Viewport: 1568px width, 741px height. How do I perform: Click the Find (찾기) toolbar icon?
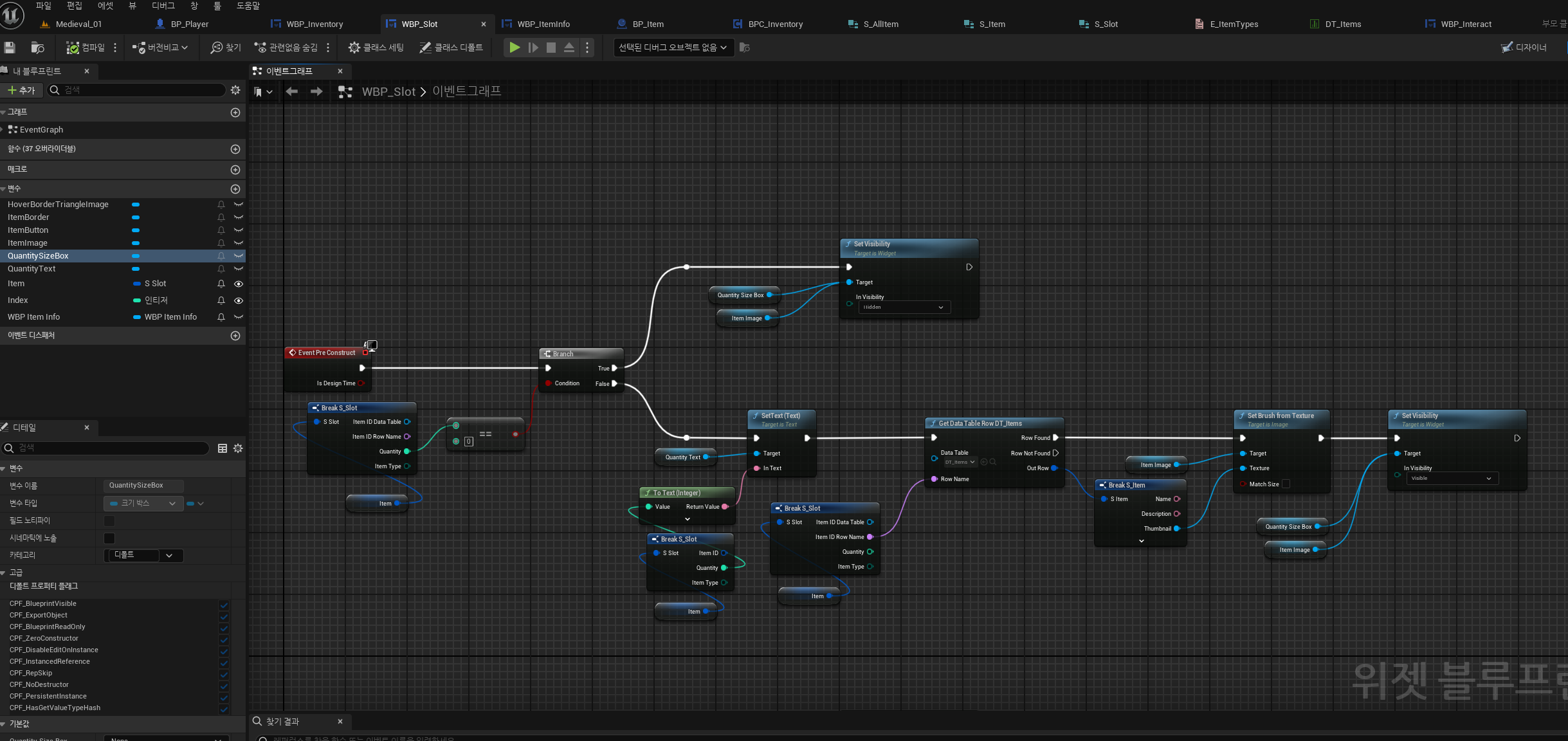pyautogui.click(x=226, y=47)
